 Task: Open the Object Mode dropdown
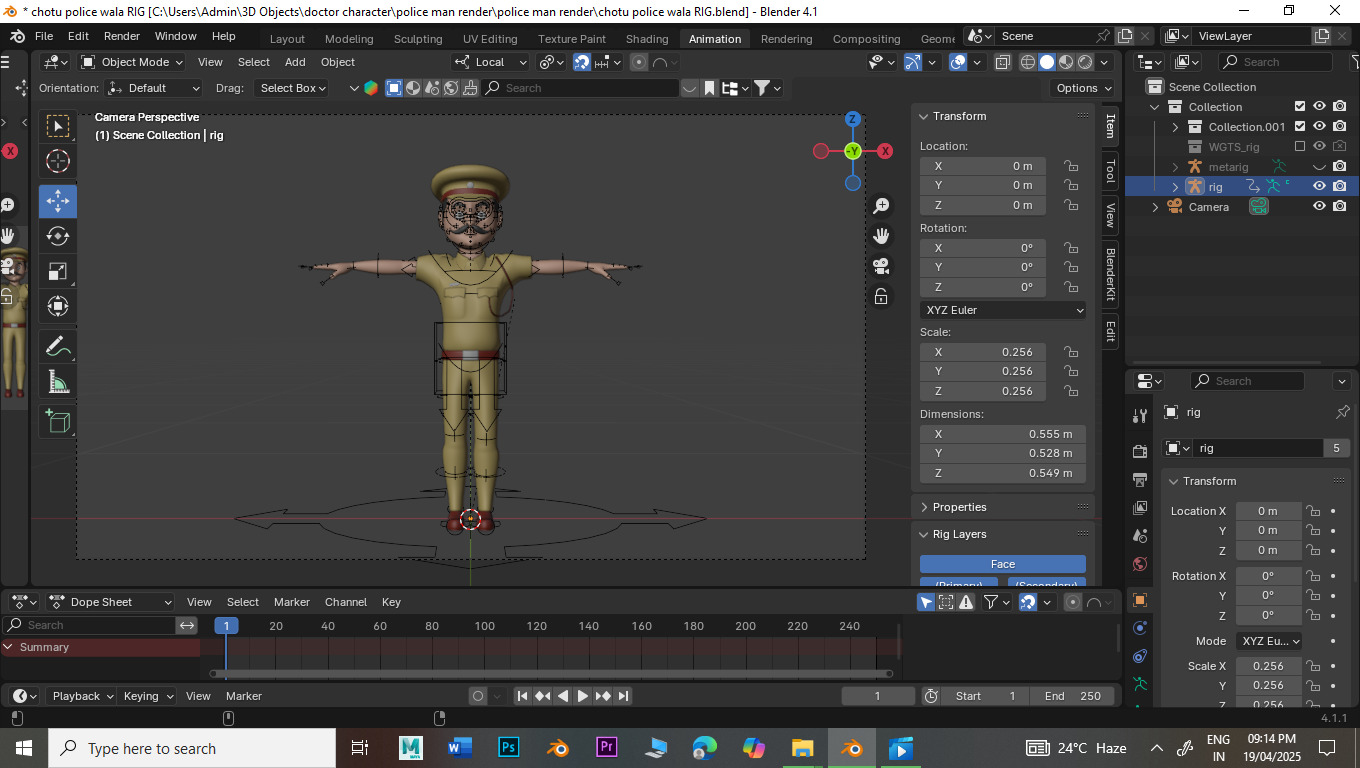point(132,62)
